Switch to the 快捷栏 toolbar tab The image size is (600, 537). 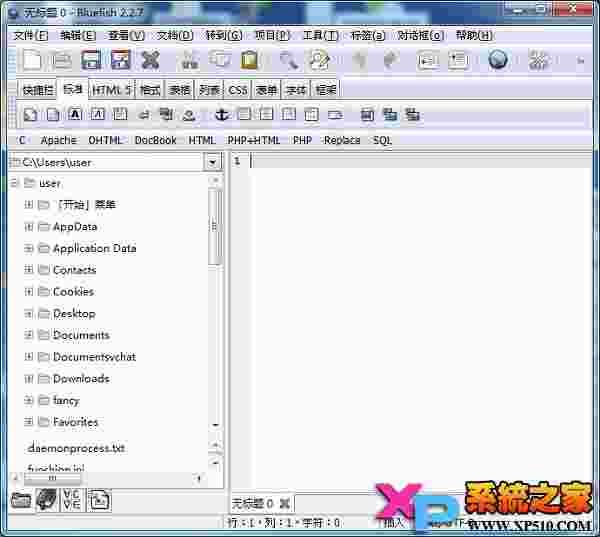click(x=38, y=90)
